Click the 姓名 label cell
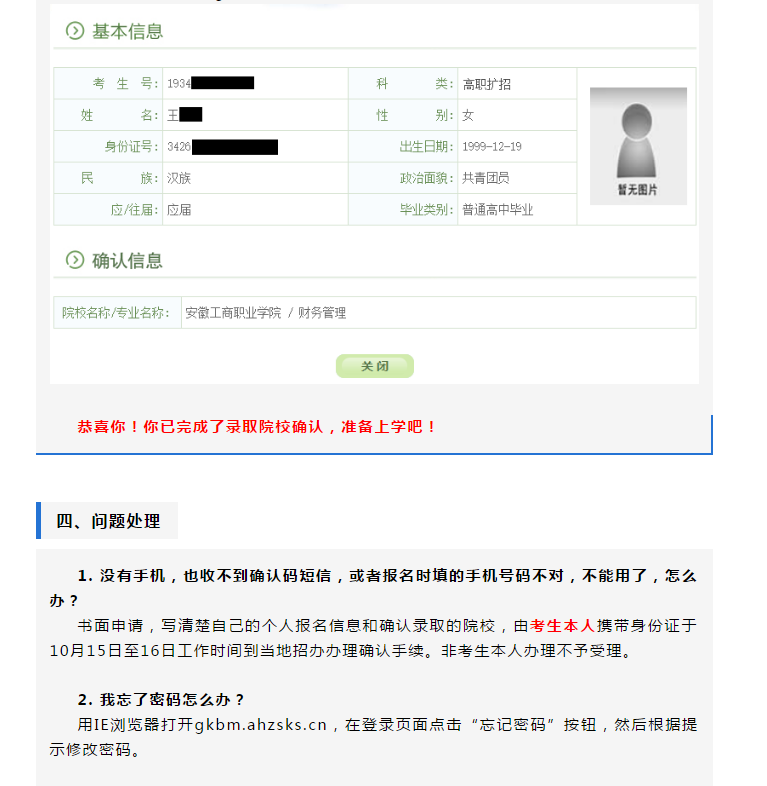 pyautogui.click(x=108, y=115)
